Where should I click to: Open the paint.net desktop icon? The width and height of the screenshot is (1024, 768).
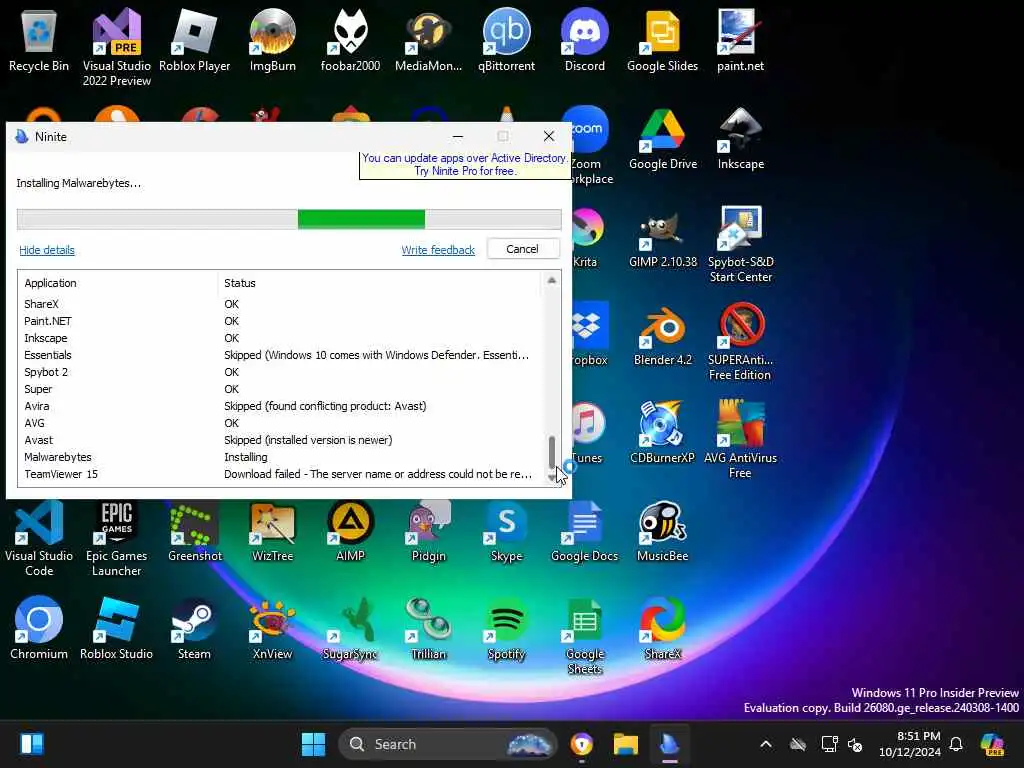(740, 40)
